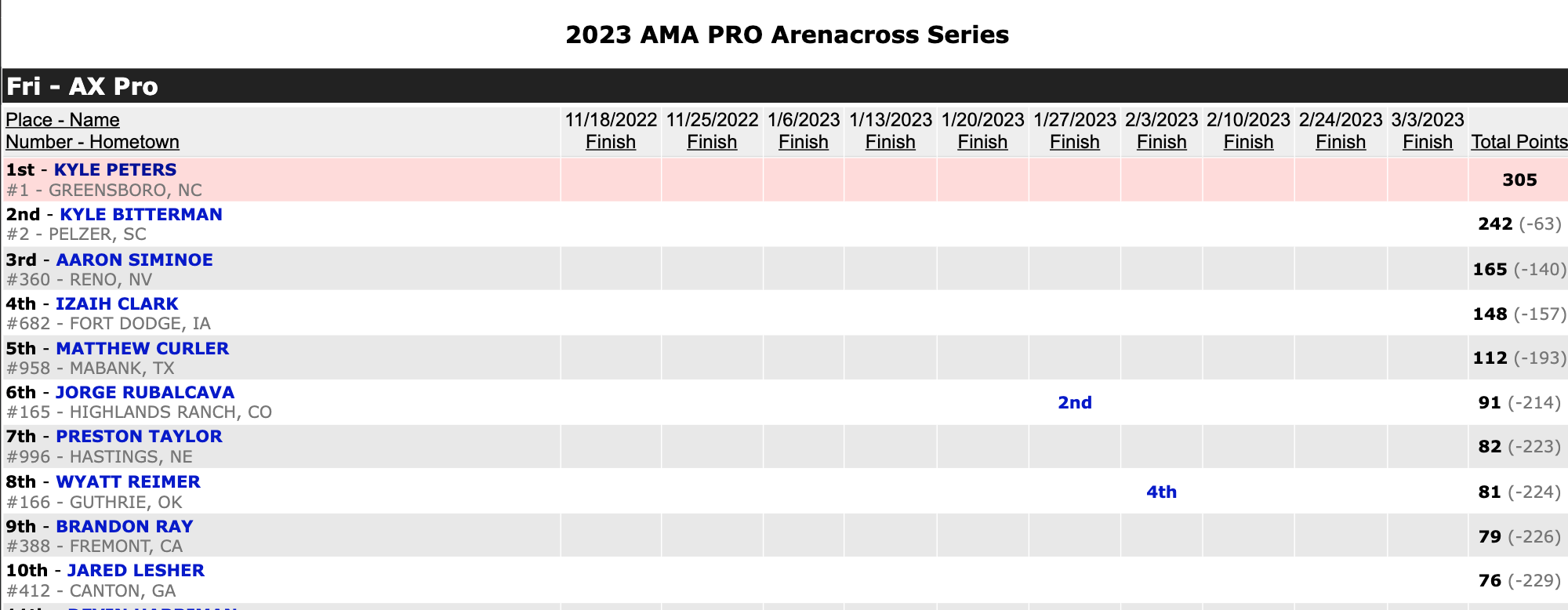Screen dimensions: 1568x610
Task: Open Brandon Ray rider link
Action: click(124, 527)
